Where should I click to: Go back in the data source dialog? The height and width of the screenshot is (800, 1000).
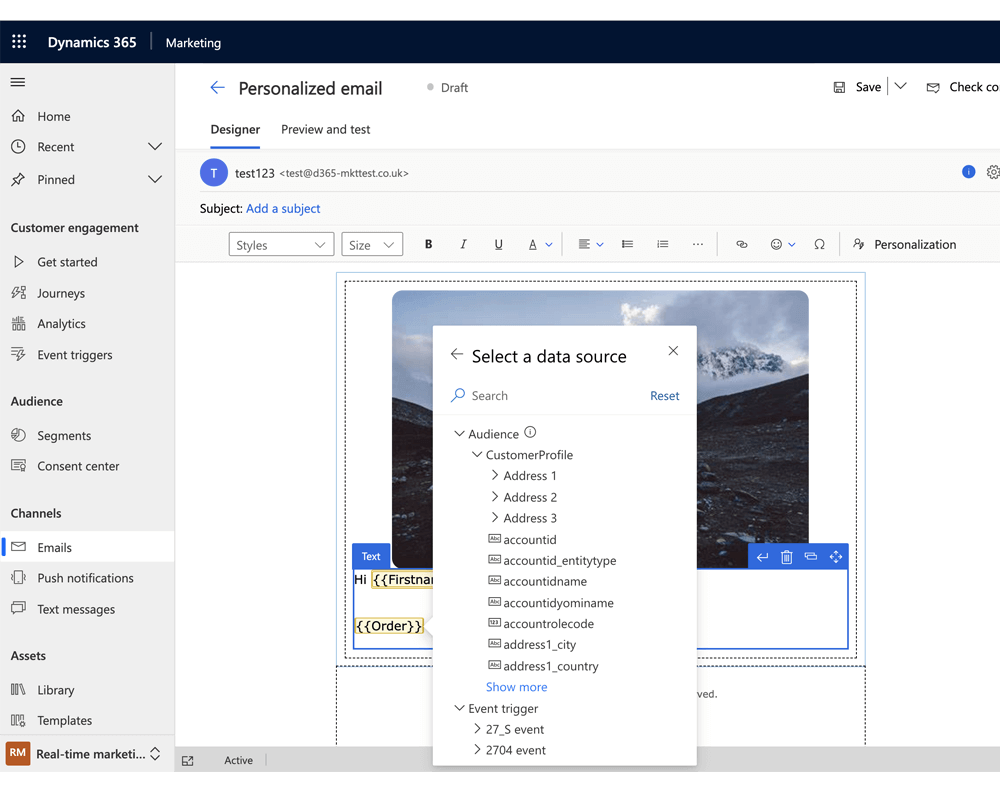[457, 354]
